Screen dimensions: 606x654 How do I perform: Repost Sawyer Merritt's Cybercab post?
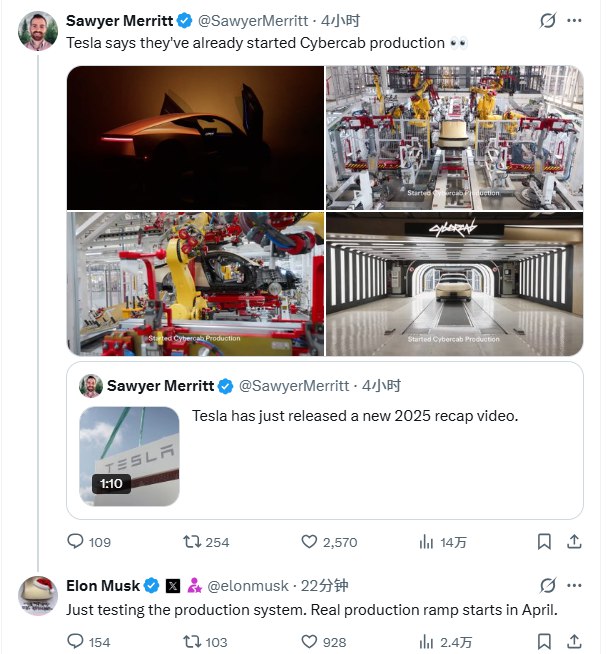pos(191,541)
